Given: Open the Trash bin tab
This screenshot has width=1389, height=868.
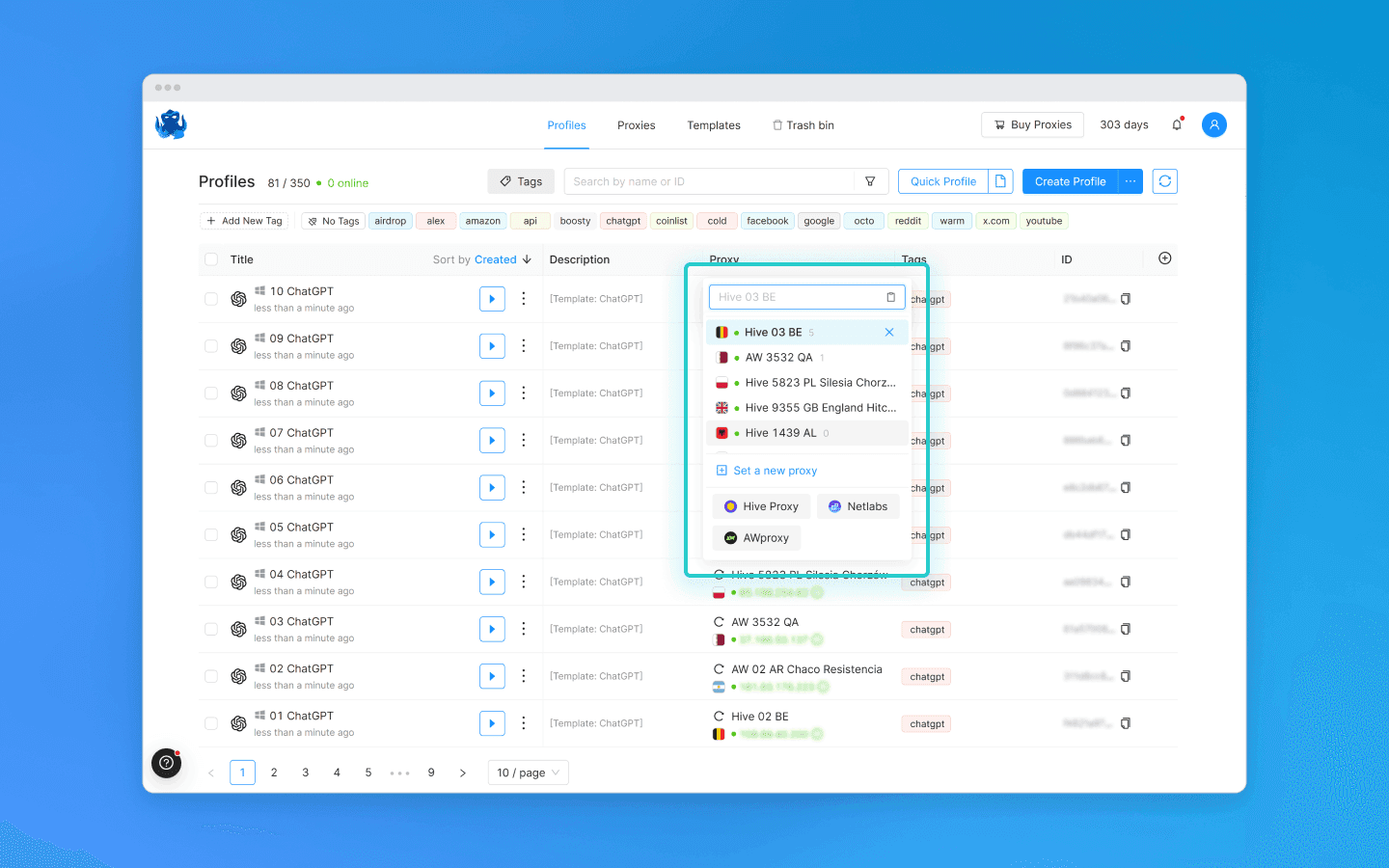Looking at the screenshot, I should (x=803, y=125).
